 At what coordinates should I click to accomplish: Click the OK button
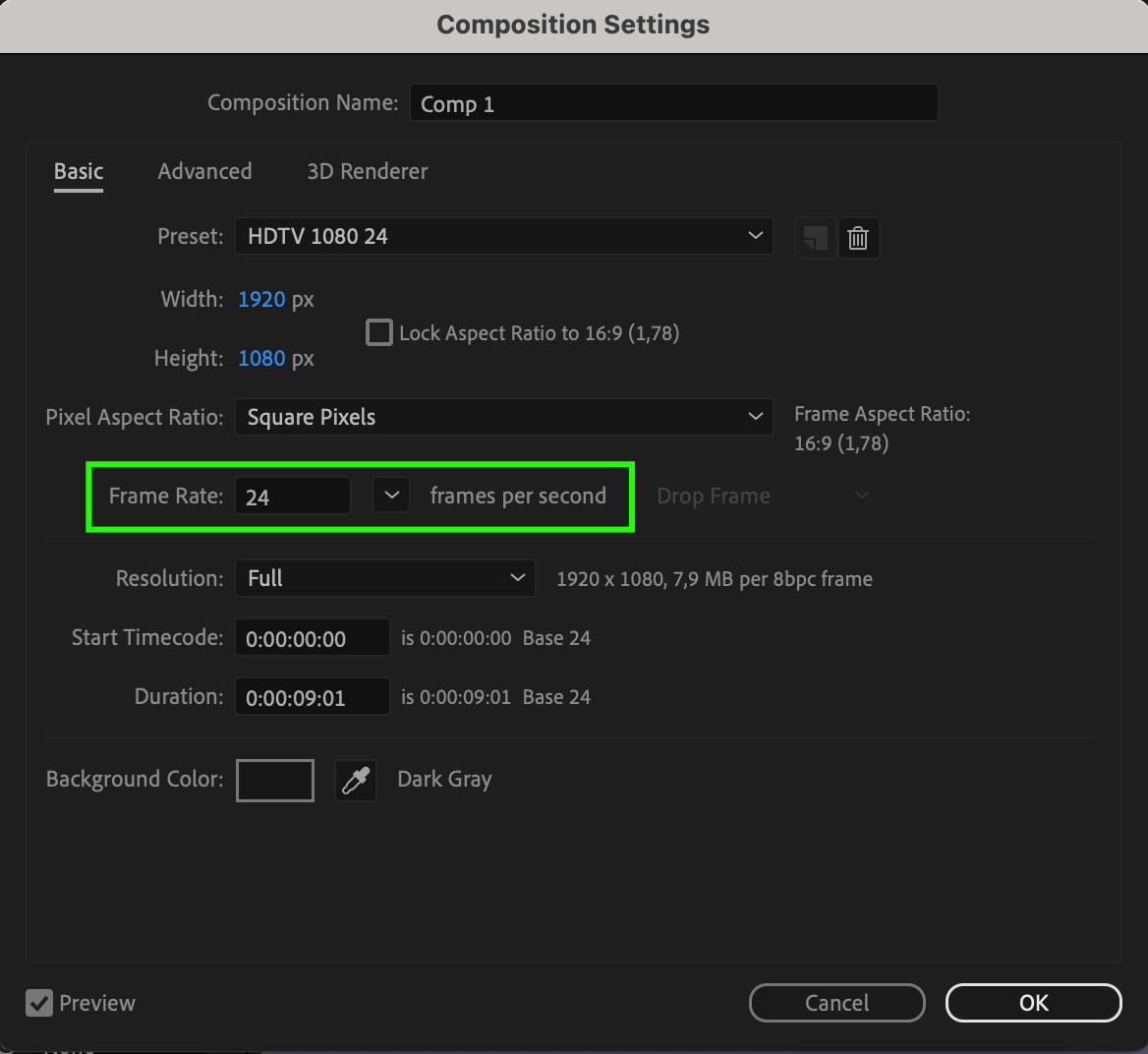[1034, 1003]
